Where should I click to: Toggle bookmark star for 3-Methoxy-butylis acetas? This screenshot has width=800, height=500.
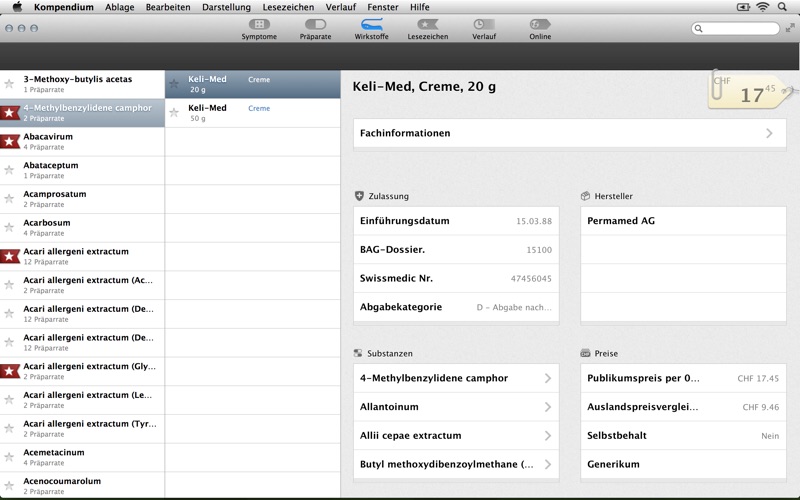[x=9, y=84]
